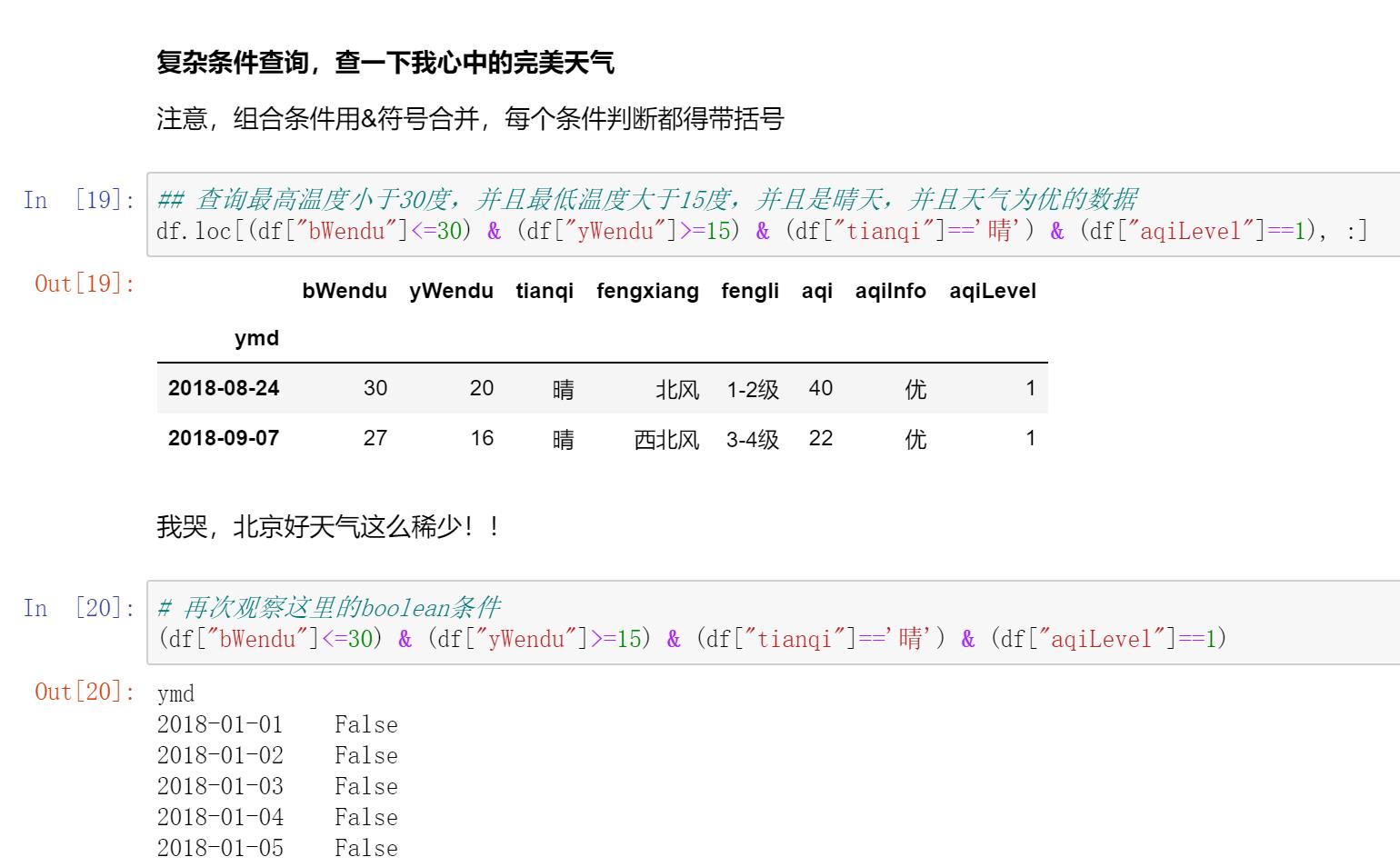The image size is (1400, 867).
Task: Click bWendu value 30 in 2018-08-24 row
Action: pyautogui.click(x=375, y=388)
